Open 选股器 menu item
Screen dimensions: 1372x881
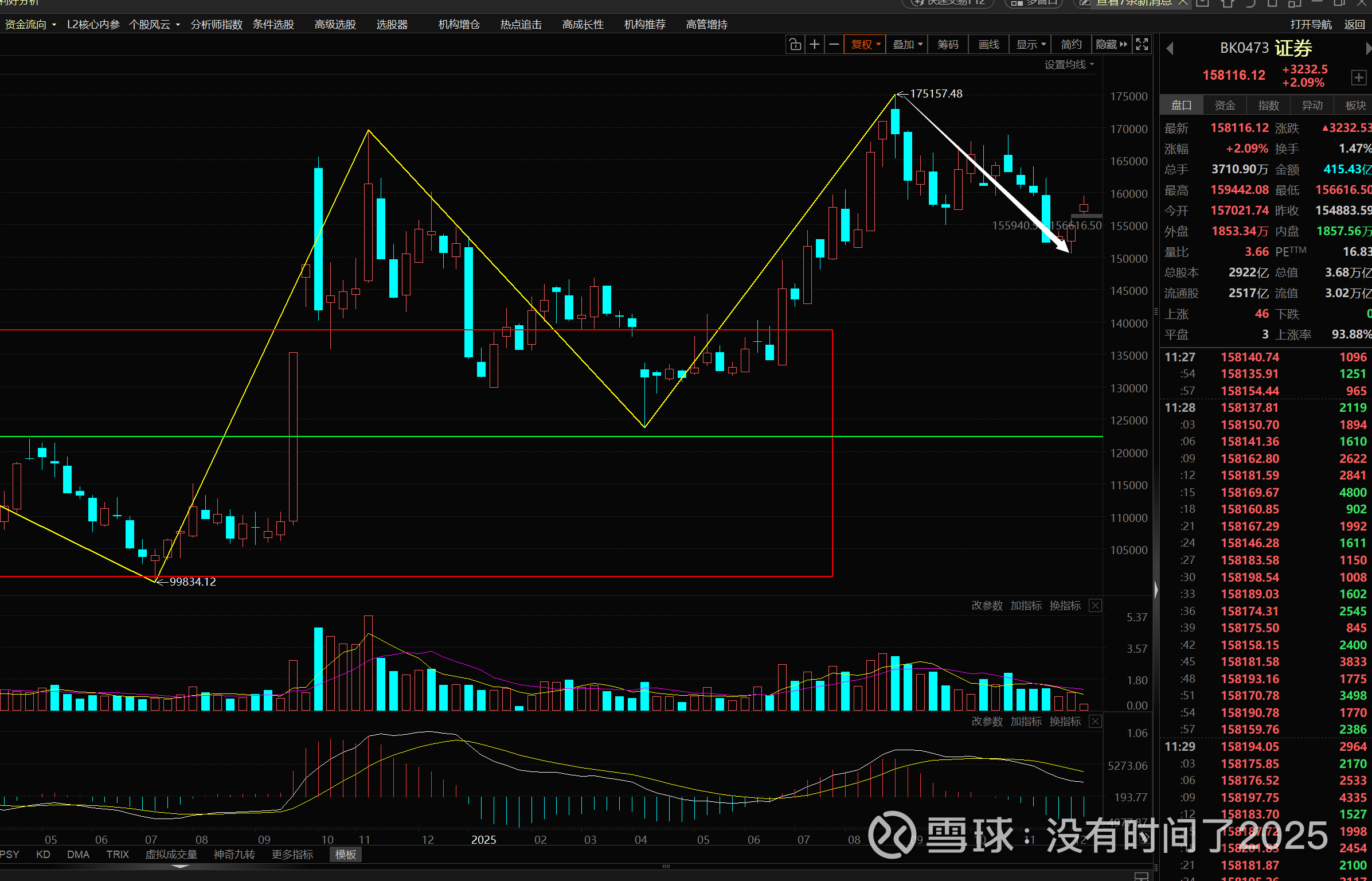[392, 25]
